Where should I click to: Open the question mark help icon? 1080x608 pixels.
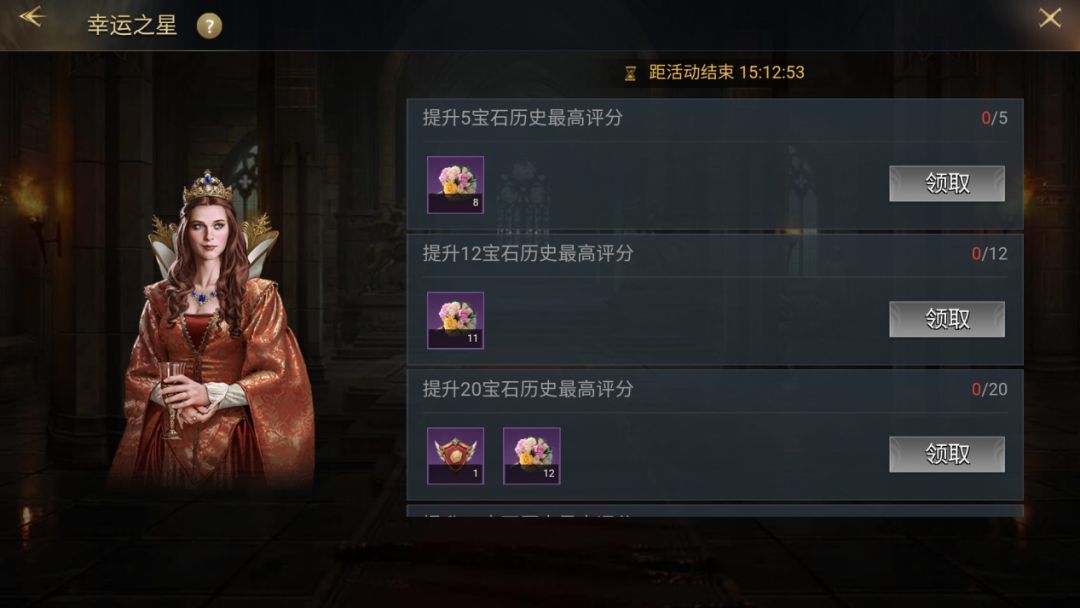[x=209, y=26]
